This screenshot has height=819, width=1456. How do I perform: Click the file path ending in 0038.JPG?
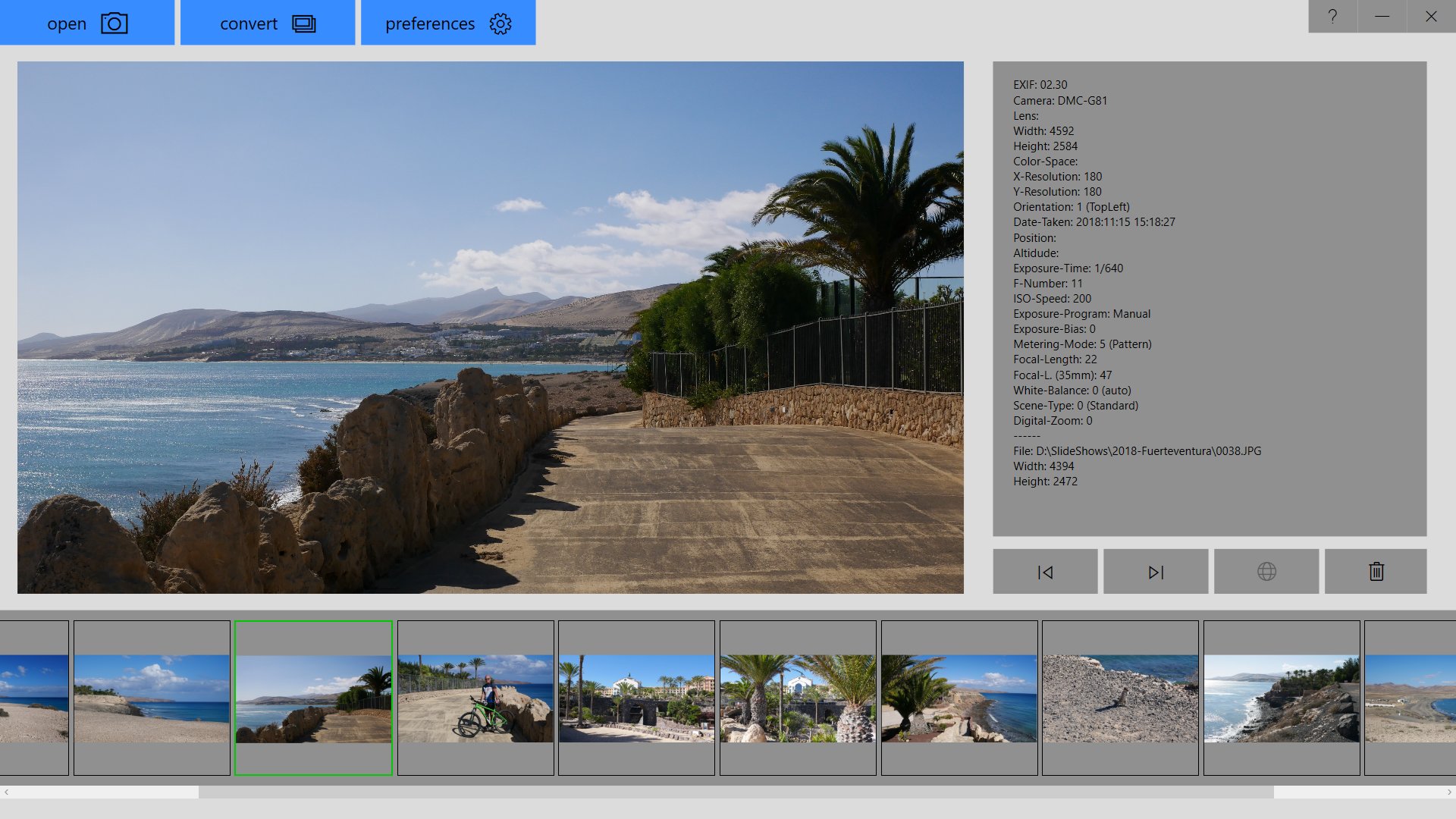click(1137, 451)
